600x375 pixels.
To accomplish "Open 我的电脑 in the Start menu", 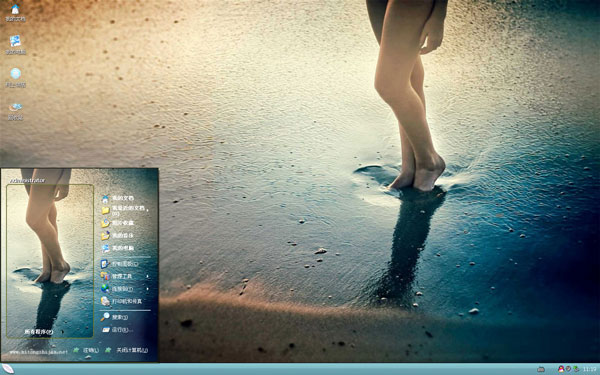I will (118, 248).
